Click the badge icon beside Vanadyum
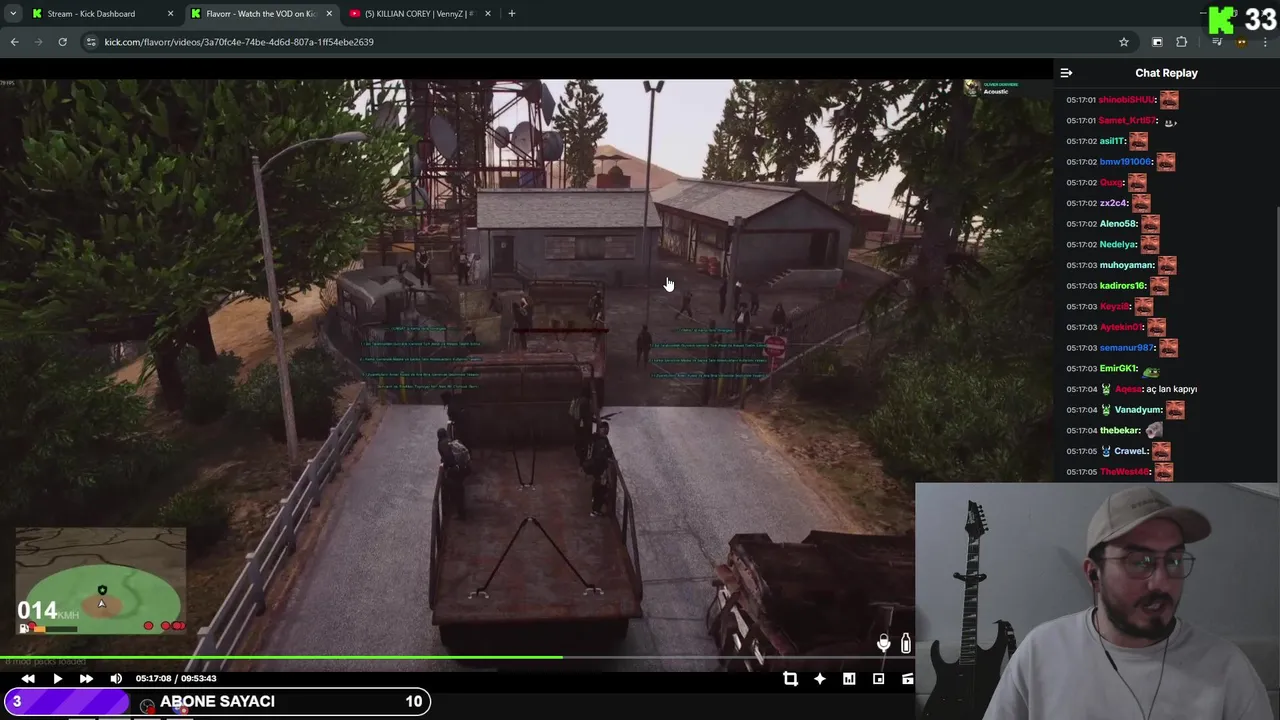This screenshot has width=1280, height=720. 1106,410
